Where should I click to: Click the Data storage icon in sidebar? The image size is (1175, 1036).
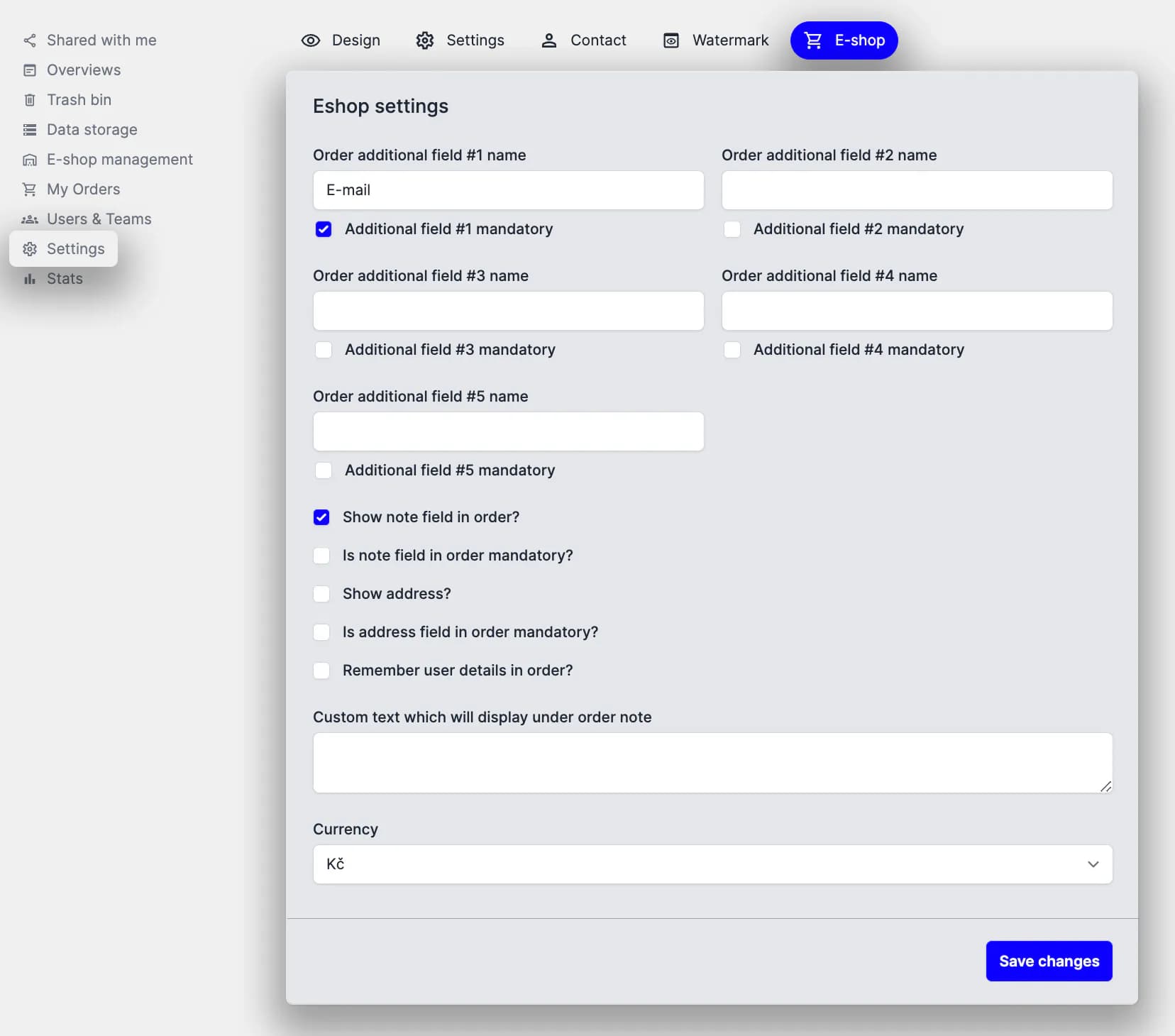pyautogui.click(x=29, y=130)
